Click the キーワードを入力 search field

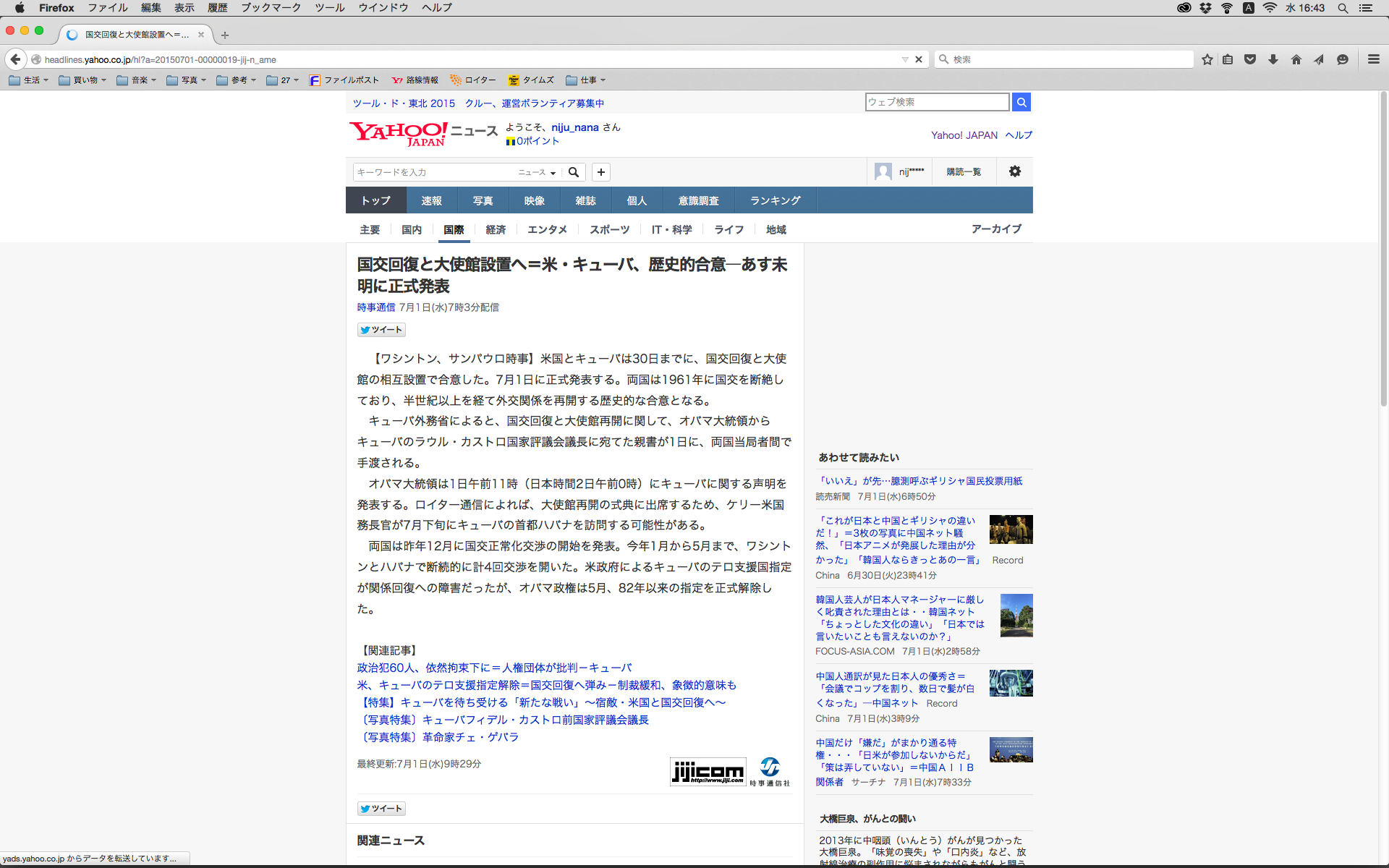434,172
